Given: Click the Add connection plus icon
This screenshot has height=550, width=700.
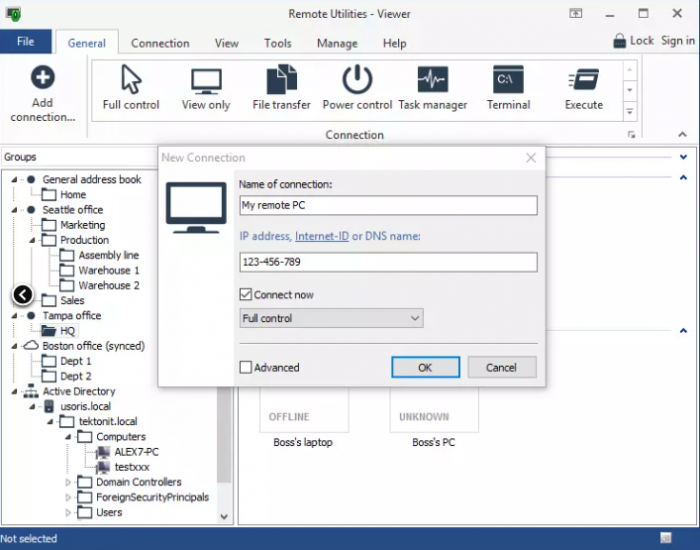Looking at the screenshot, I should coord(42,77).
